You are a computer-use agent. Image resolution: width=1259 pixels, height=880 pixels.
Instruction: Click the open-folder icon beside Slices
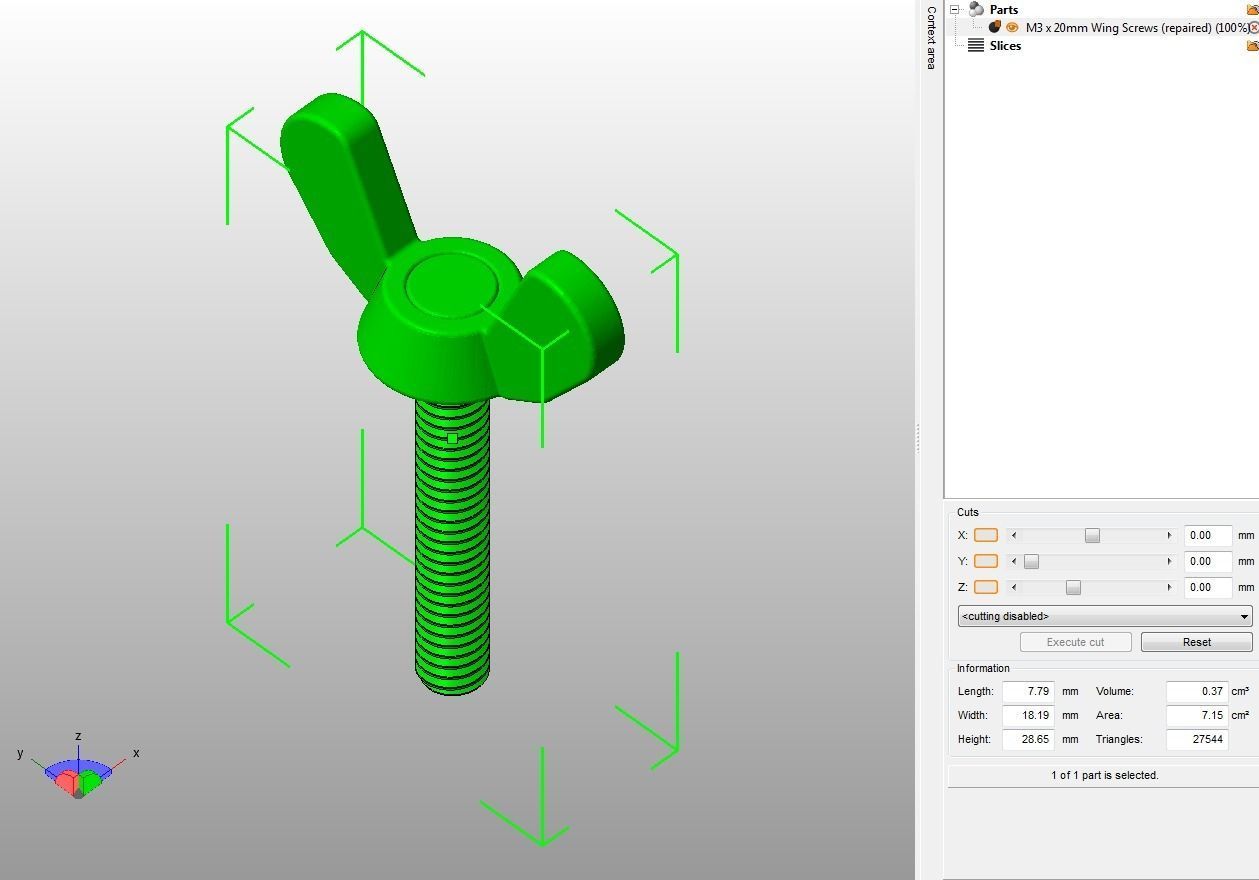(x=1251, y=44)
